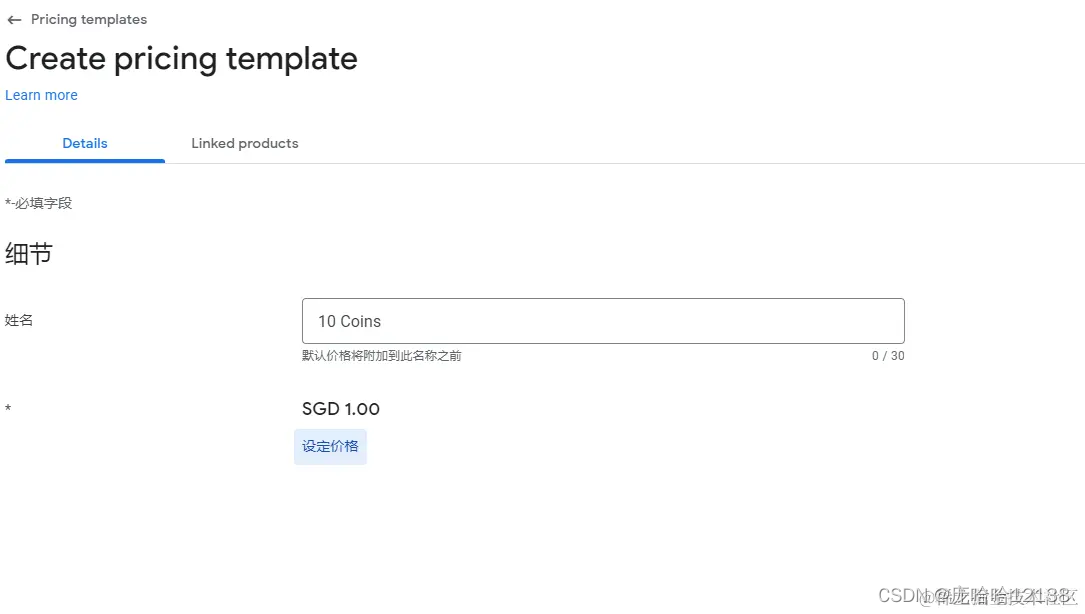
Task: Click the 细节 section heading
Action: pyautogui.click(x=28, y=254)
